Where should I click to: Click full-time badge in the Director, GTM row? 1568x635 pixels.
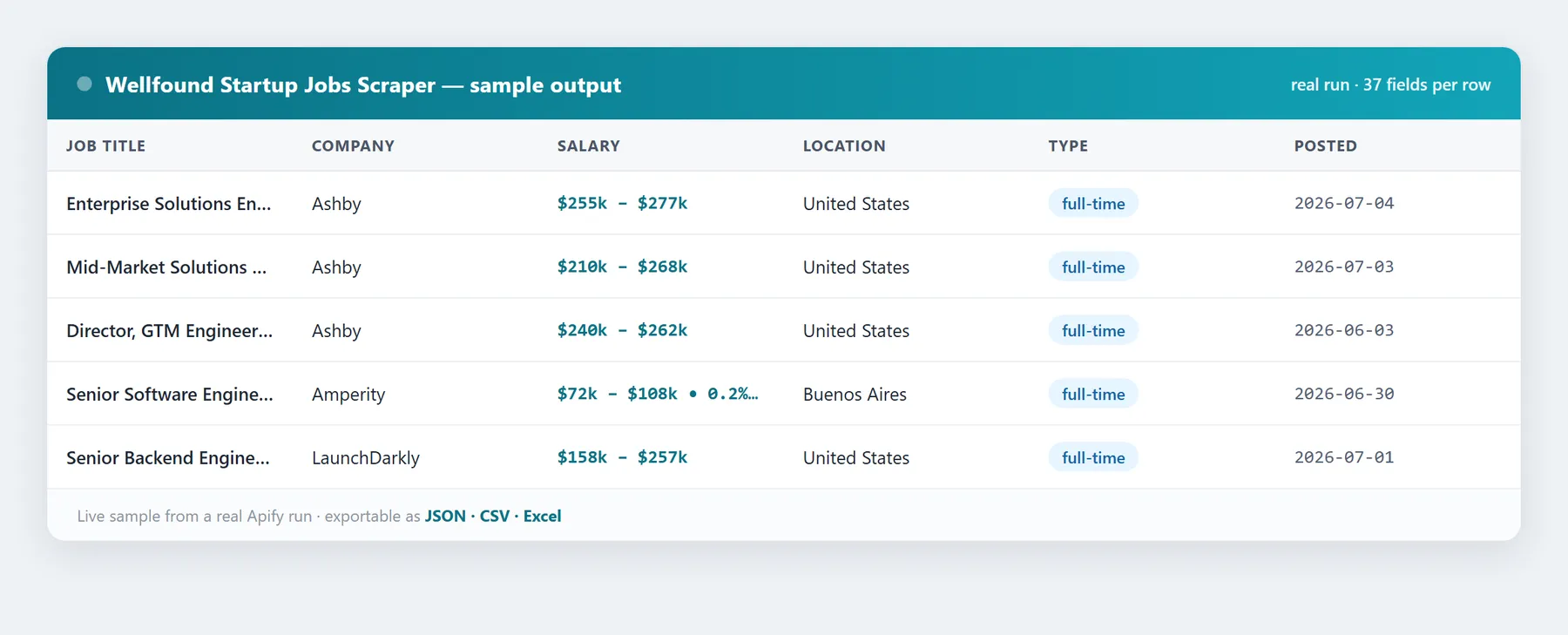[1093, 330]
